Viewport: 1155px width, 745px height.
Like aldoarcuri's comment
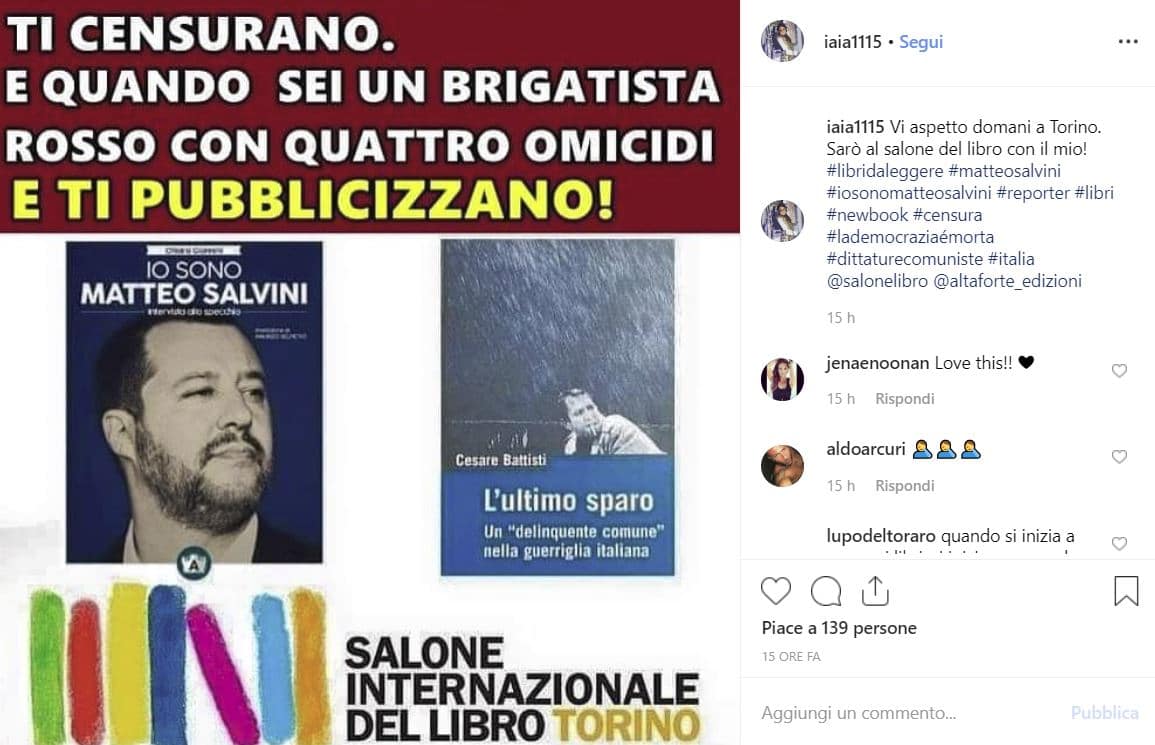click(x=1119, y=457)
